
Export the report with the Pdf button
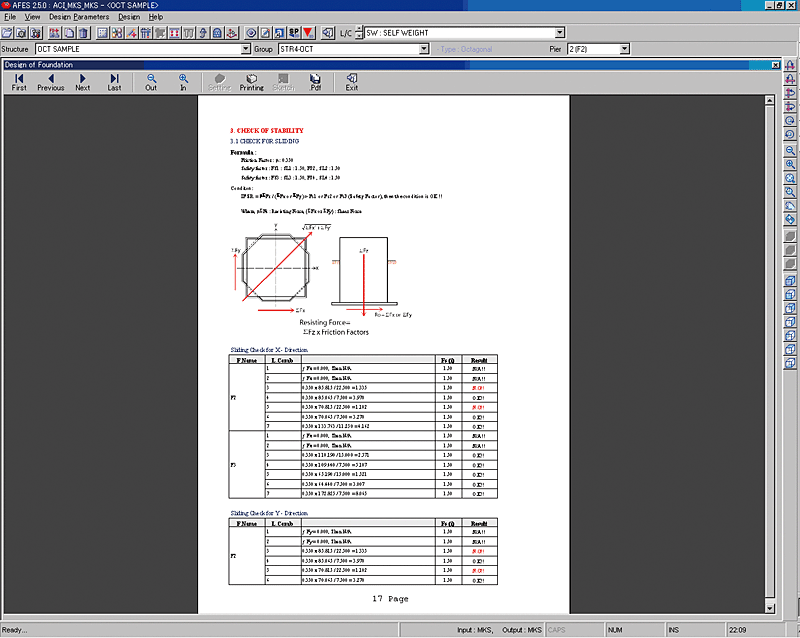click(x=315, y=82)
